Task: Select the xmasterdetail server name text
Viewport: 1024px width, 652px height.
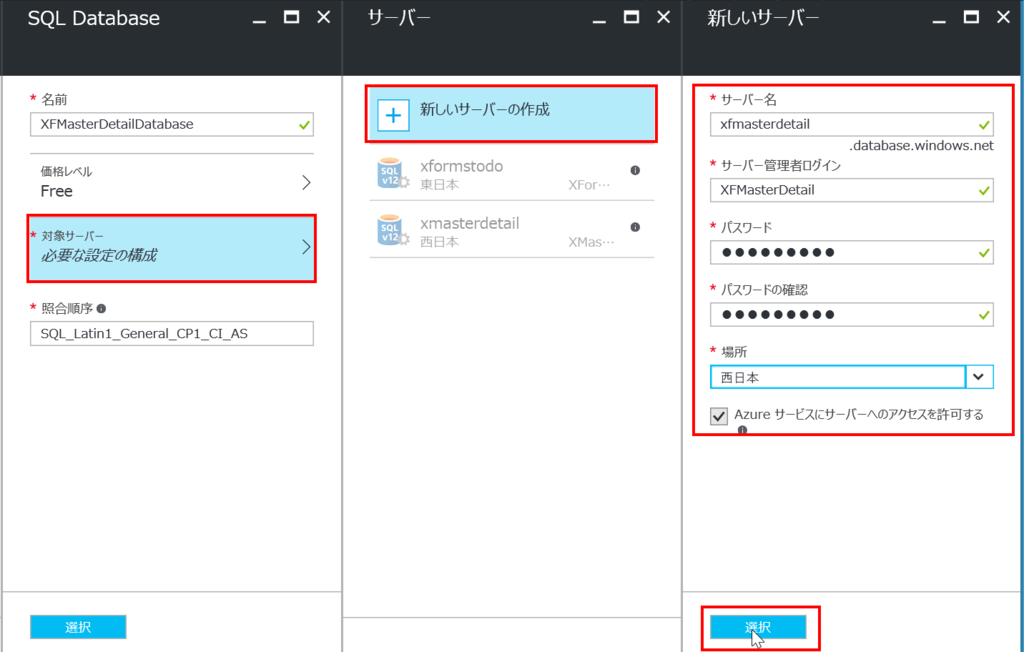Action: click(470, 223)
